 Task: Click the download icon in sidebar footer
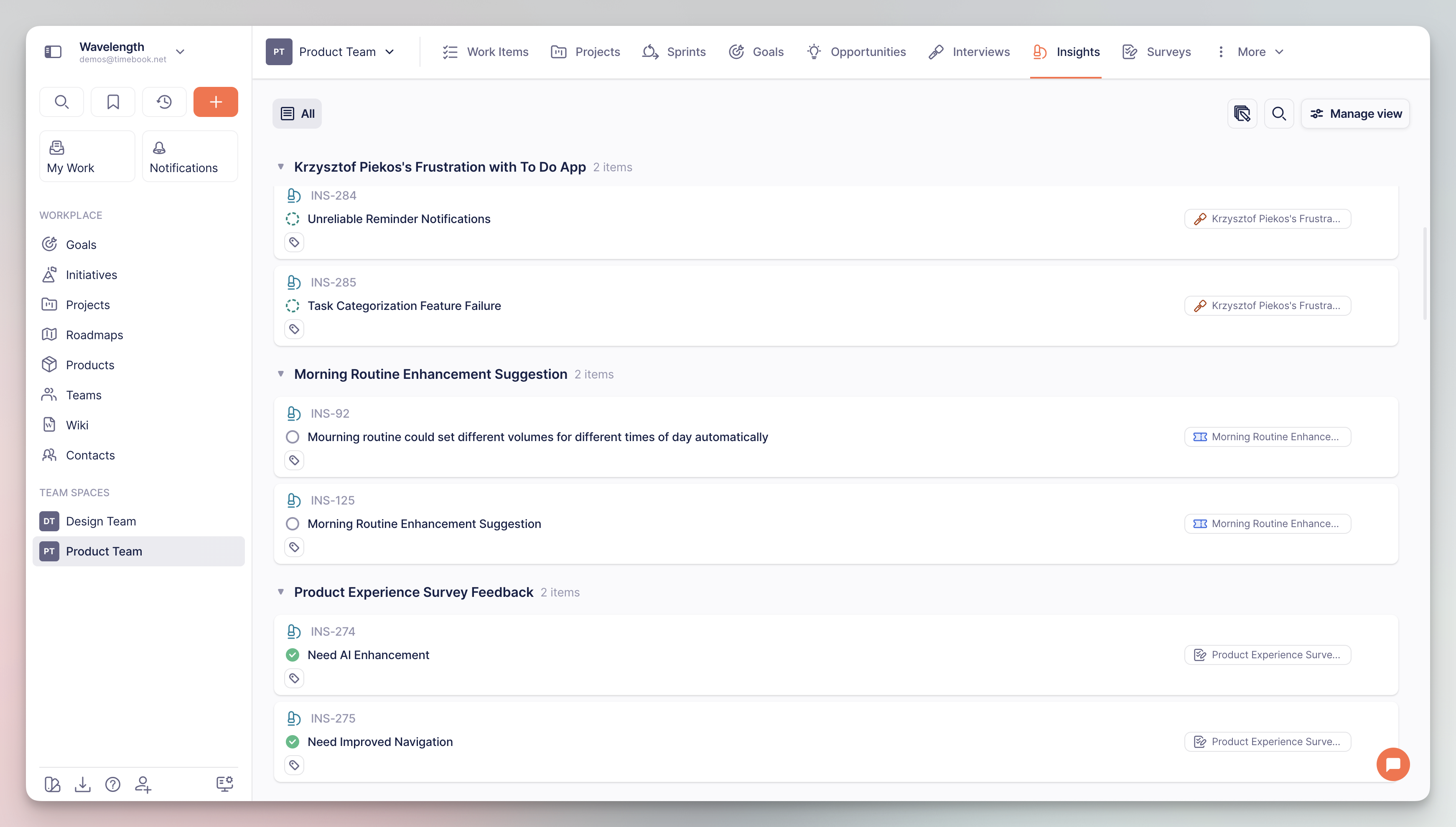82,784
